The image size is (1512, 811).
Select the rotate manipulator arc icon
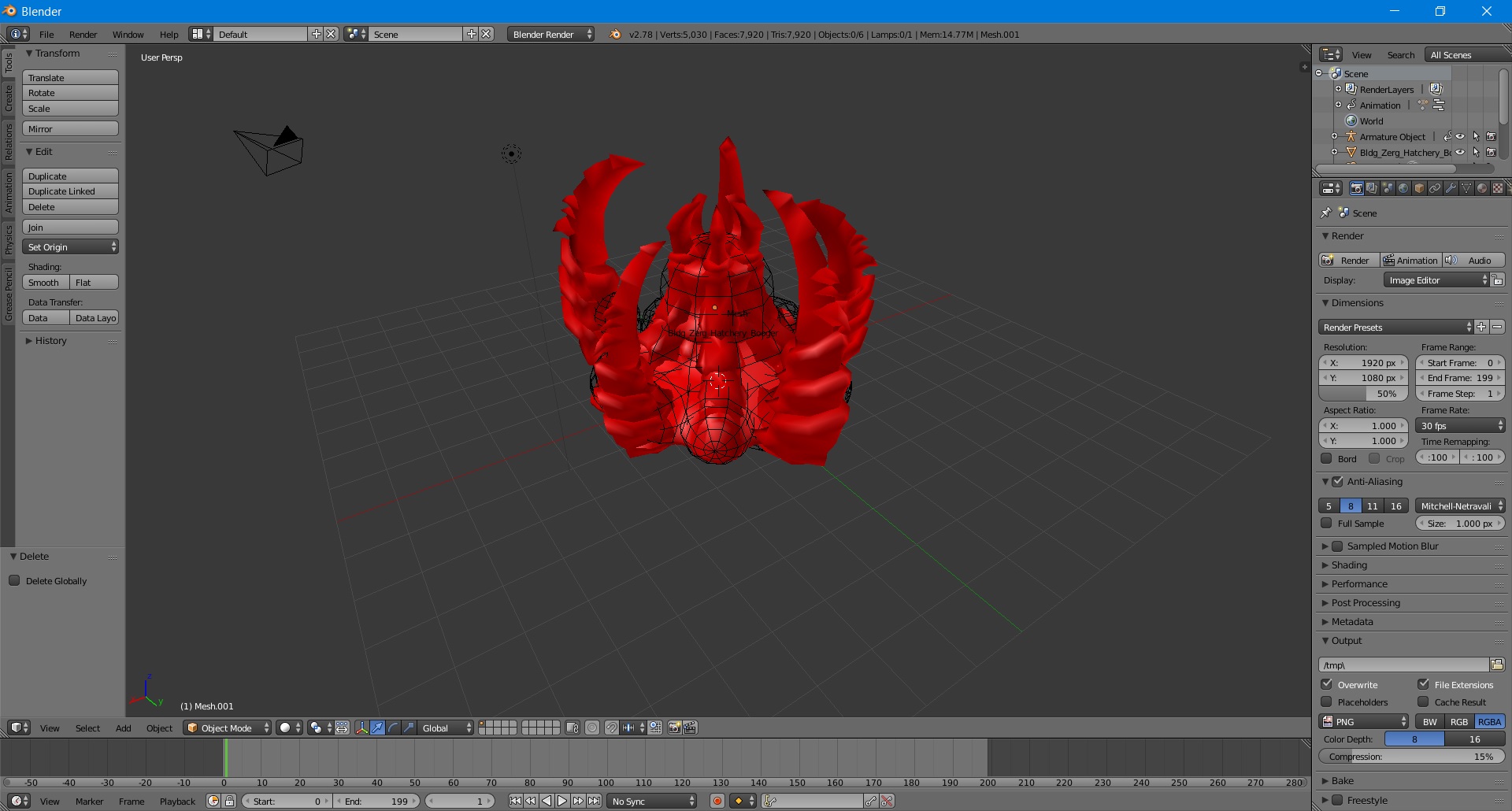click(393, 728)
